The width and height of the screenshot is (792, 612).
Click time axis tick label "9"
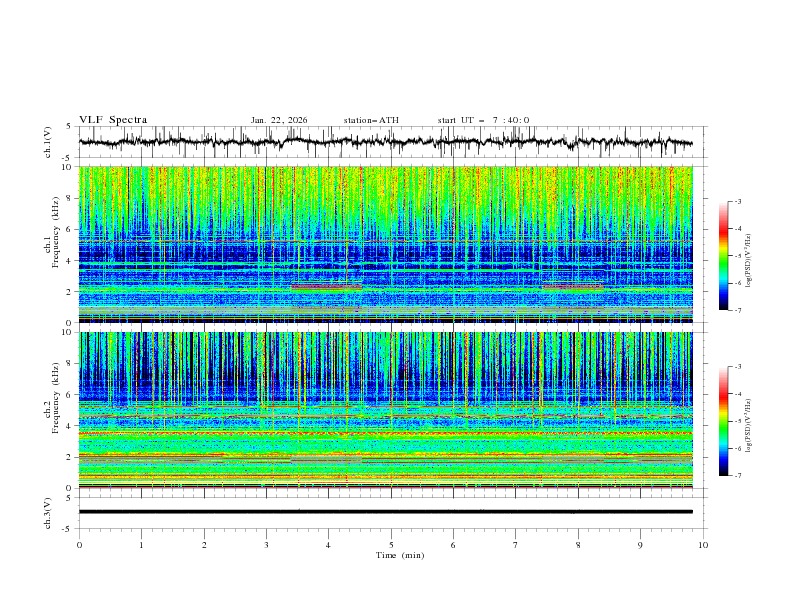coord(640,545)
